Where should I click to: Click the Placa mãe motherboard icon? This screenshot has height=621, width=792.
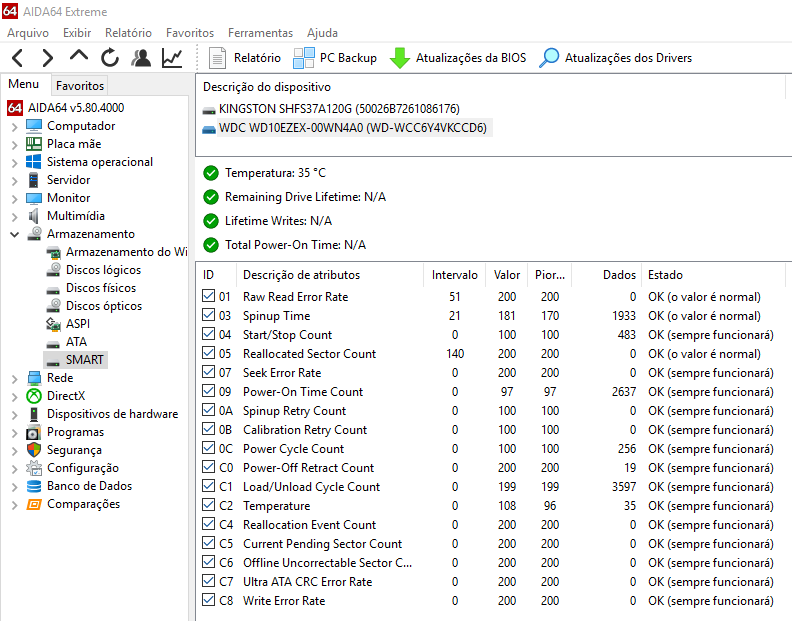point(34,144)
